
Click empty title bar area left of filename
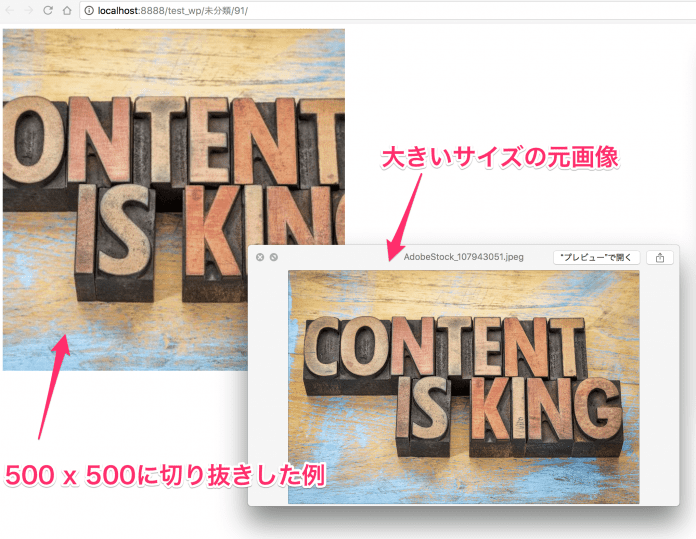(330, 257)
